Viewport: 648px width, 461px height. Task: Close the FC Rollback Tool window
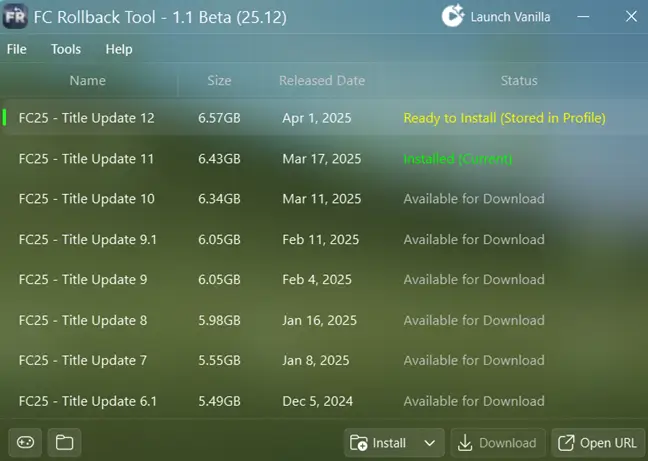[631, 17]
